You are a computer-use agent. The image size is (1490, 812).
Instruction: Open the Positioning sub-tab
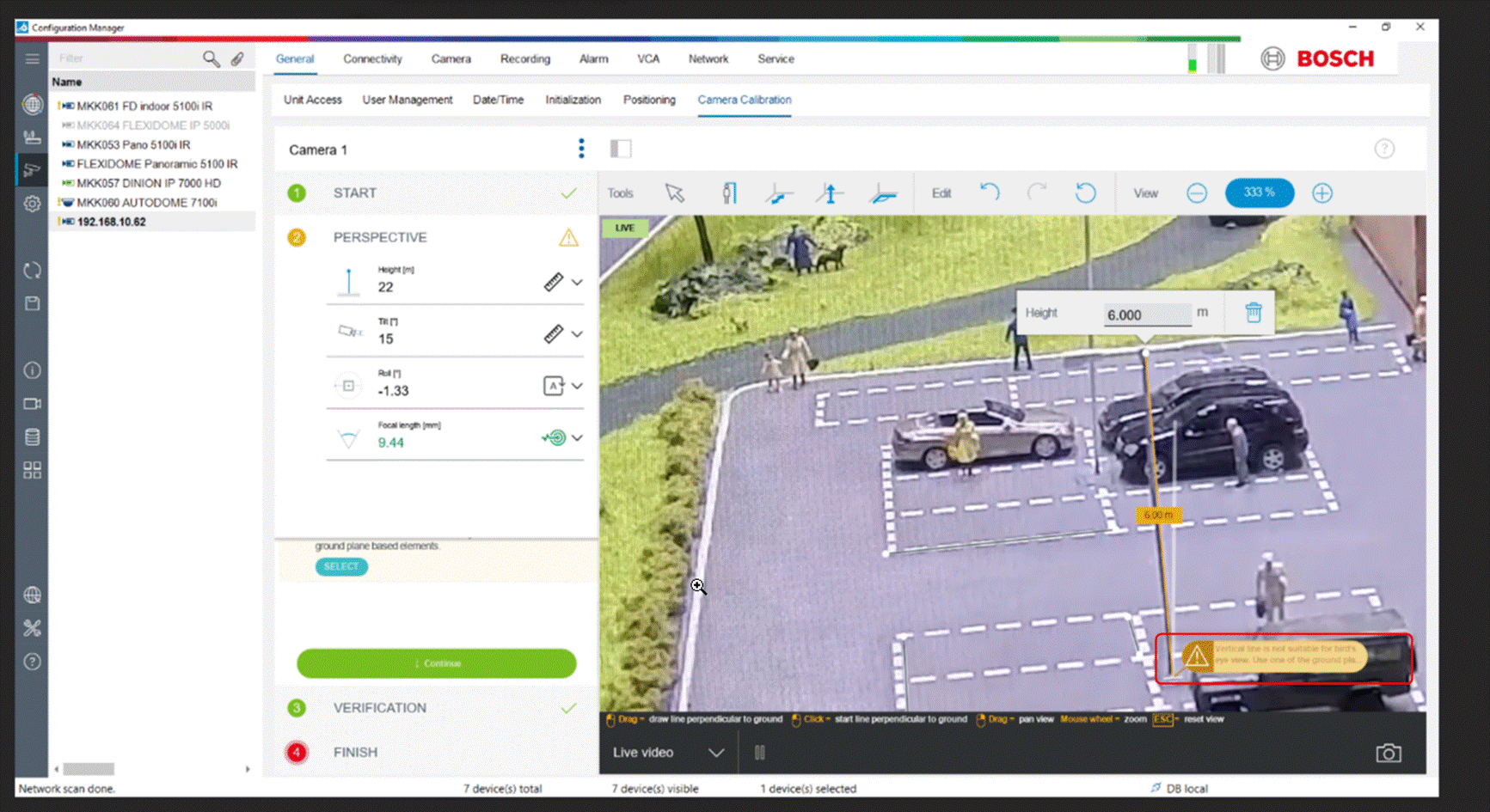coord(649,100)
